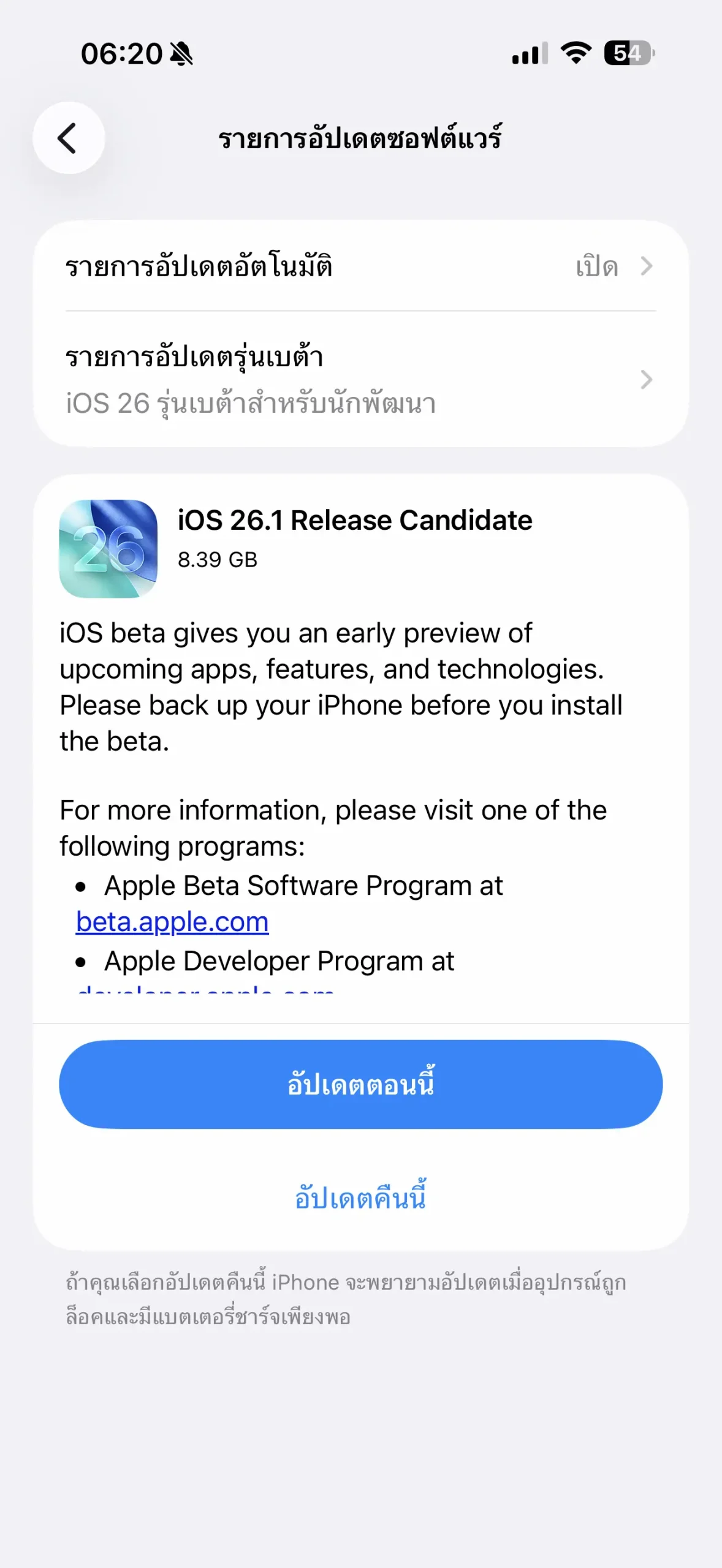Expand the beta updates row chevron
The height and width of the screenshot is (1568, 722).
646,380
